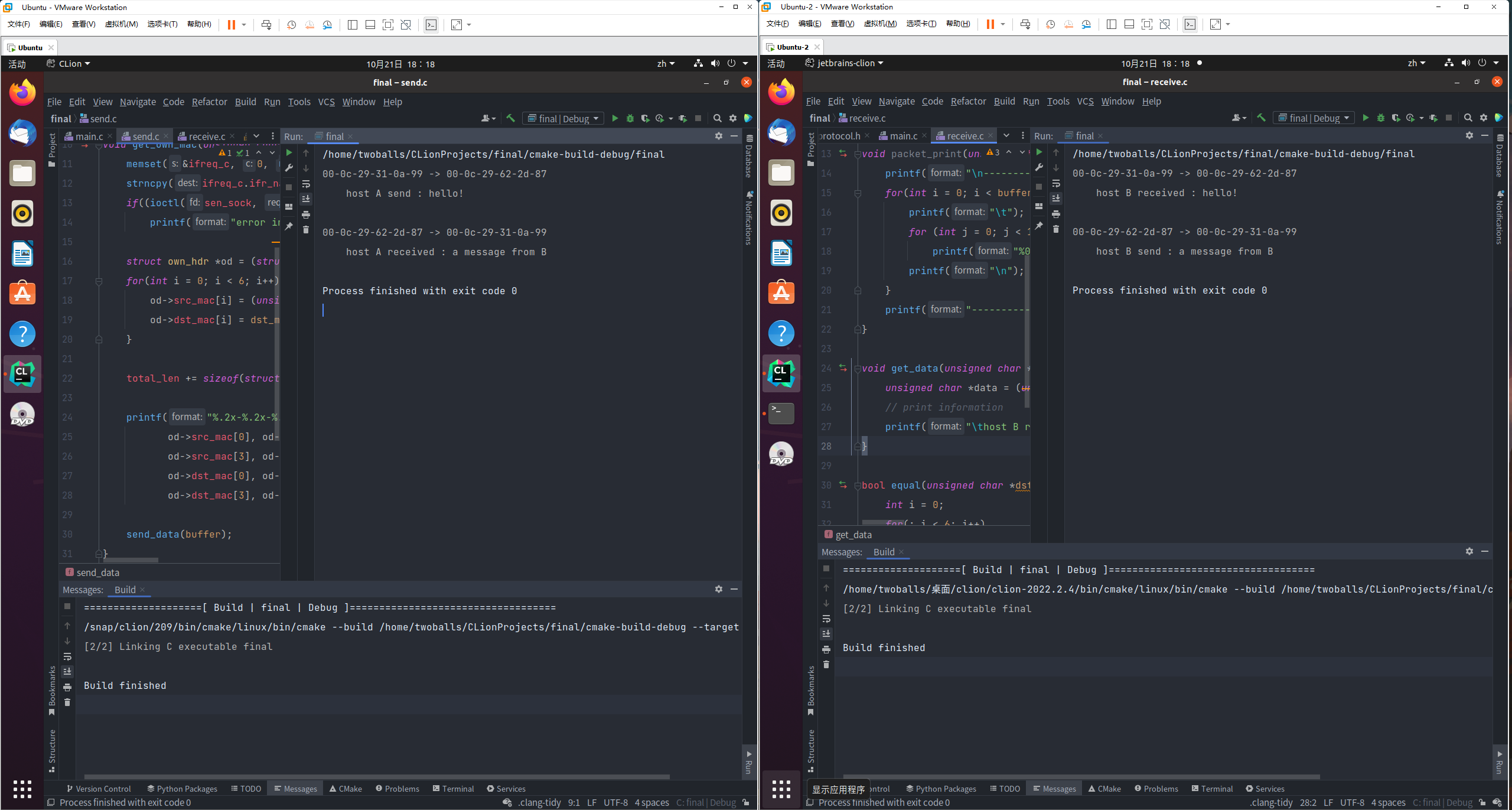Toggle soft-wrap in left Run panel
Image resolution: width=1512 pixels, height=810 pixels.
(306, 184)
